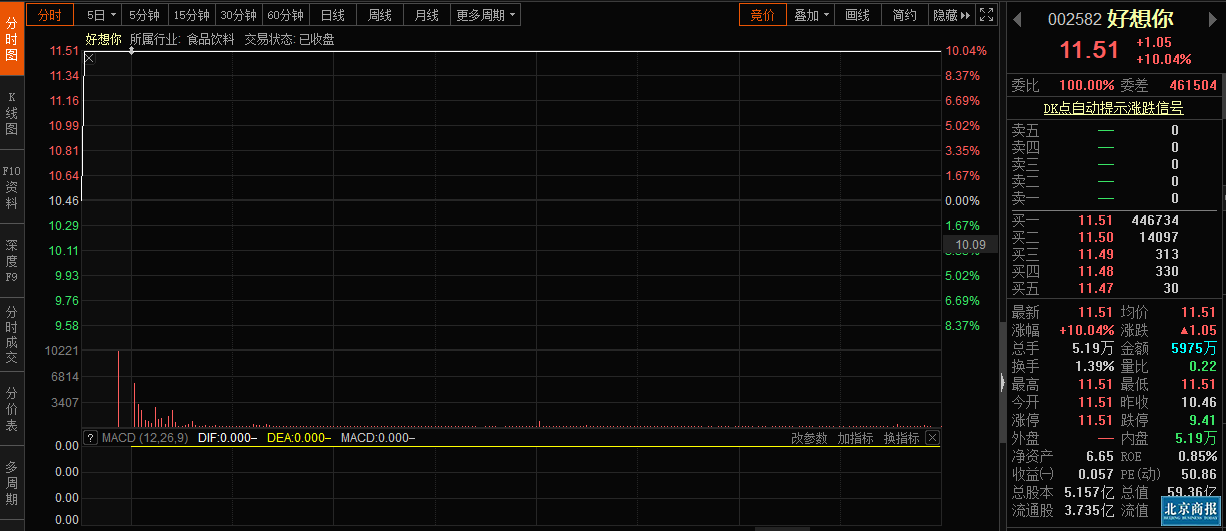Viewport: 1226px width, 531px height.
Task: Select the 15分钟 period tab
Action: click(x=191, y=15)
